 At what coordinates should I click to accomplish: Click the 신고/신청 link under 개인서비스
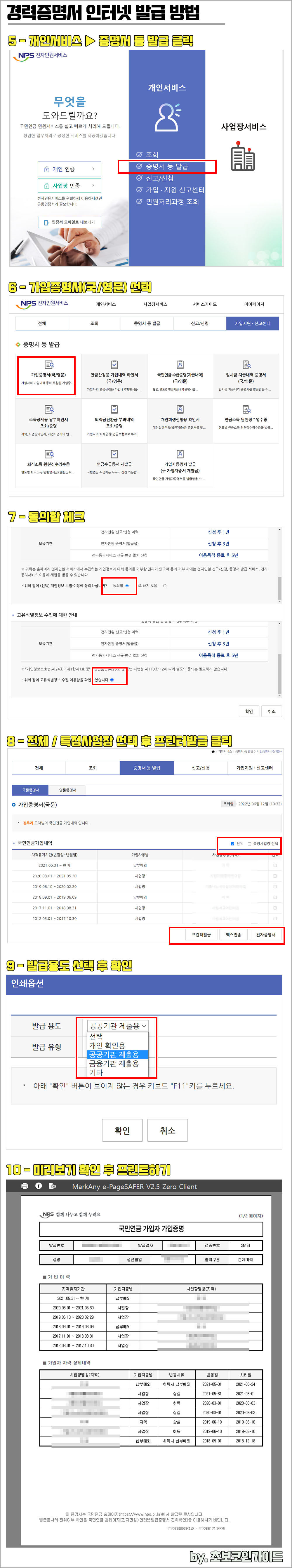(x=159, y=178)
